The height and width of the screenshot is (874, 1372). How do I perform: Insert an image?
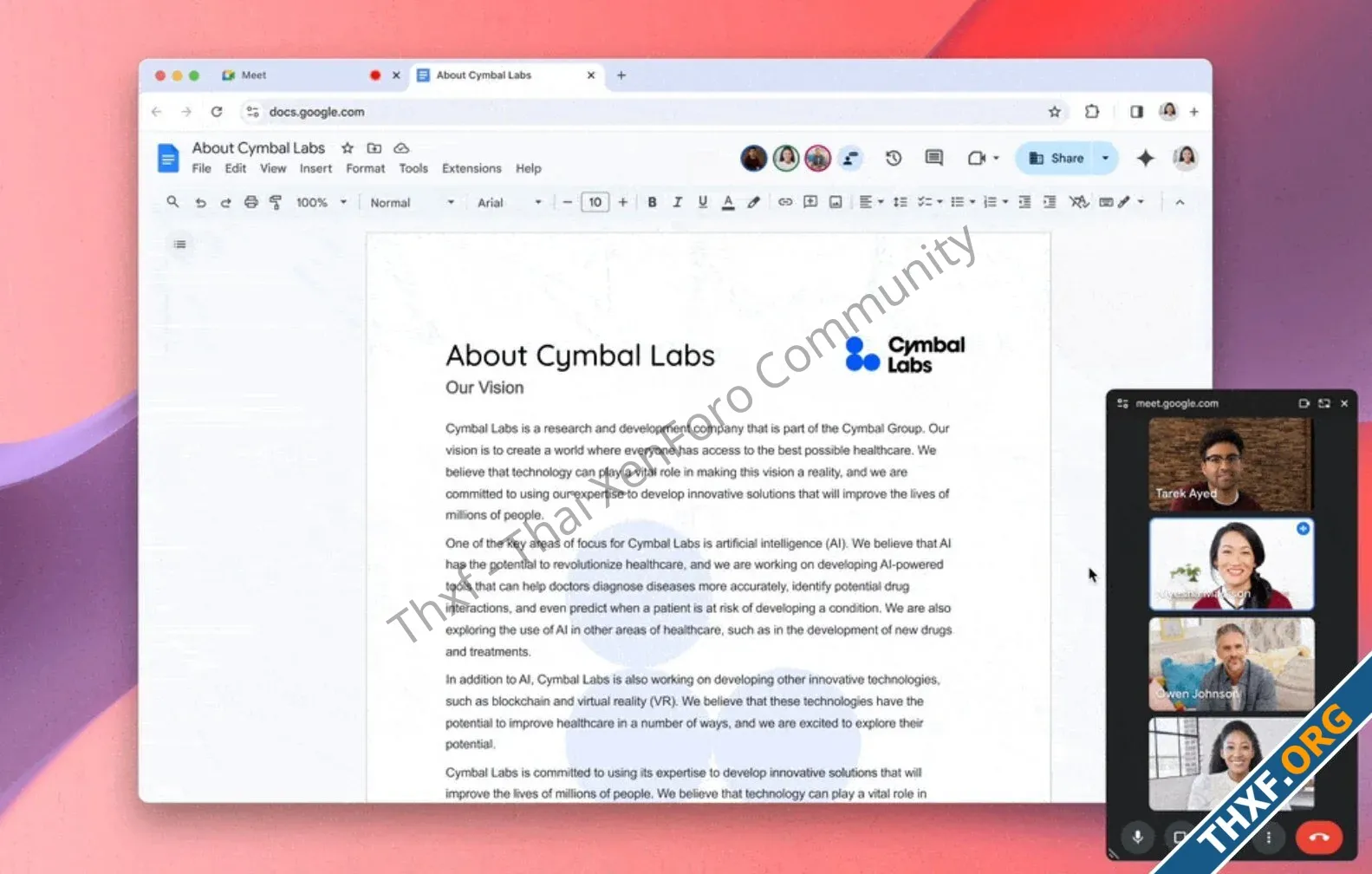pos(836,202)
